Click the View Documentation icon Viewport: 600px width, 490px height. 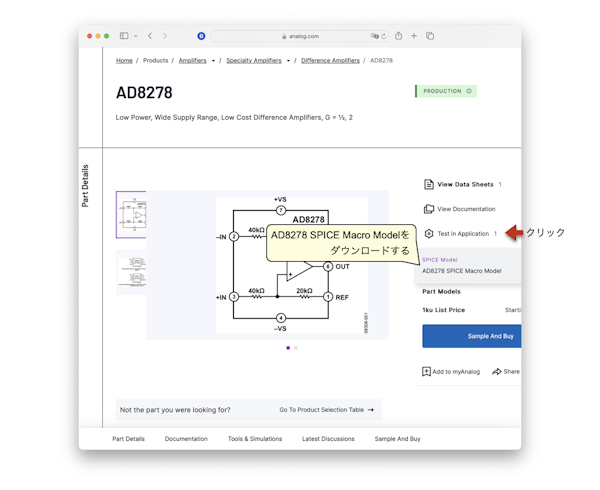point(428,209)
